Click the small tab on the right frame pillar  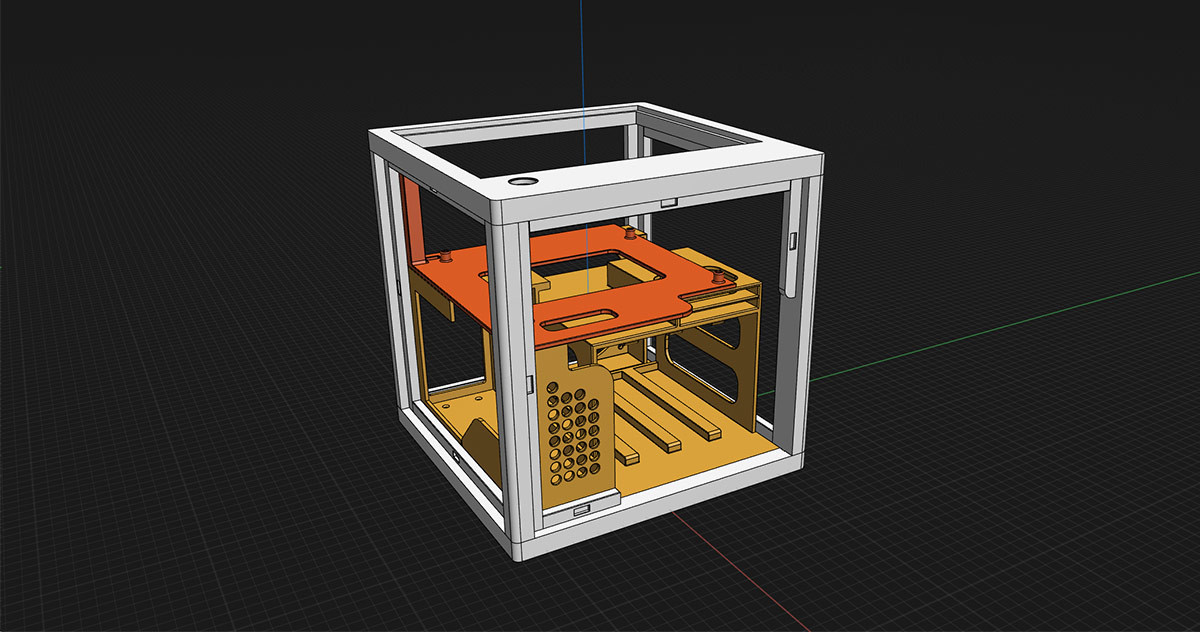pos(792,240)
